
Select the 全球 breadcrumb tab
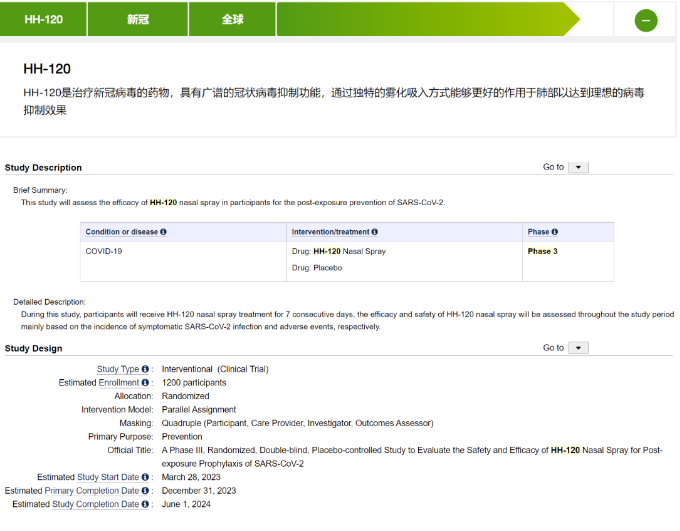(232, 19)
